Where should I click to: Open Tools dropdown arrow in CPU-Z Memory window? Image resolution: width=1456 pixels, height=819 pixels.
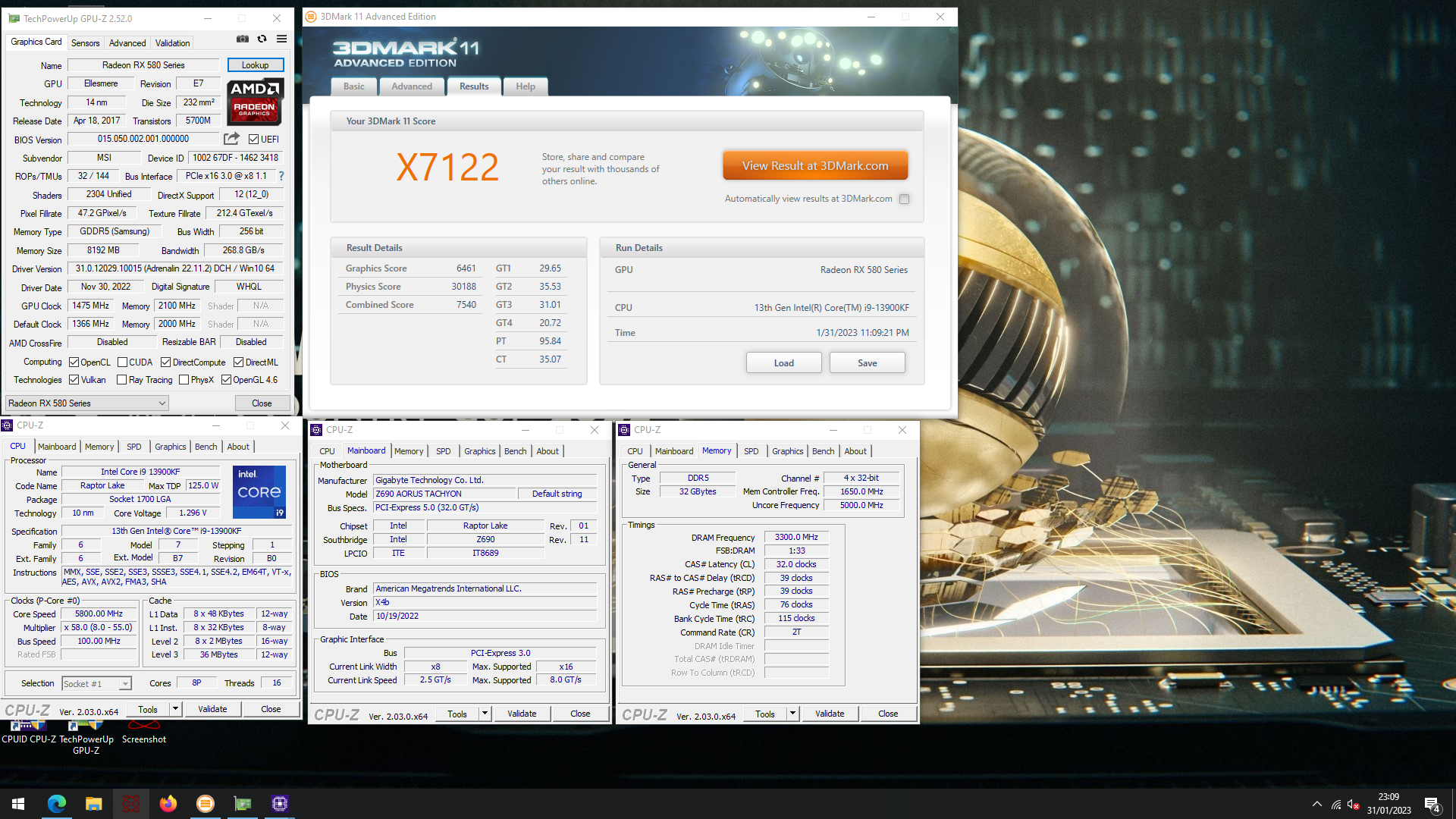[792, 714]
